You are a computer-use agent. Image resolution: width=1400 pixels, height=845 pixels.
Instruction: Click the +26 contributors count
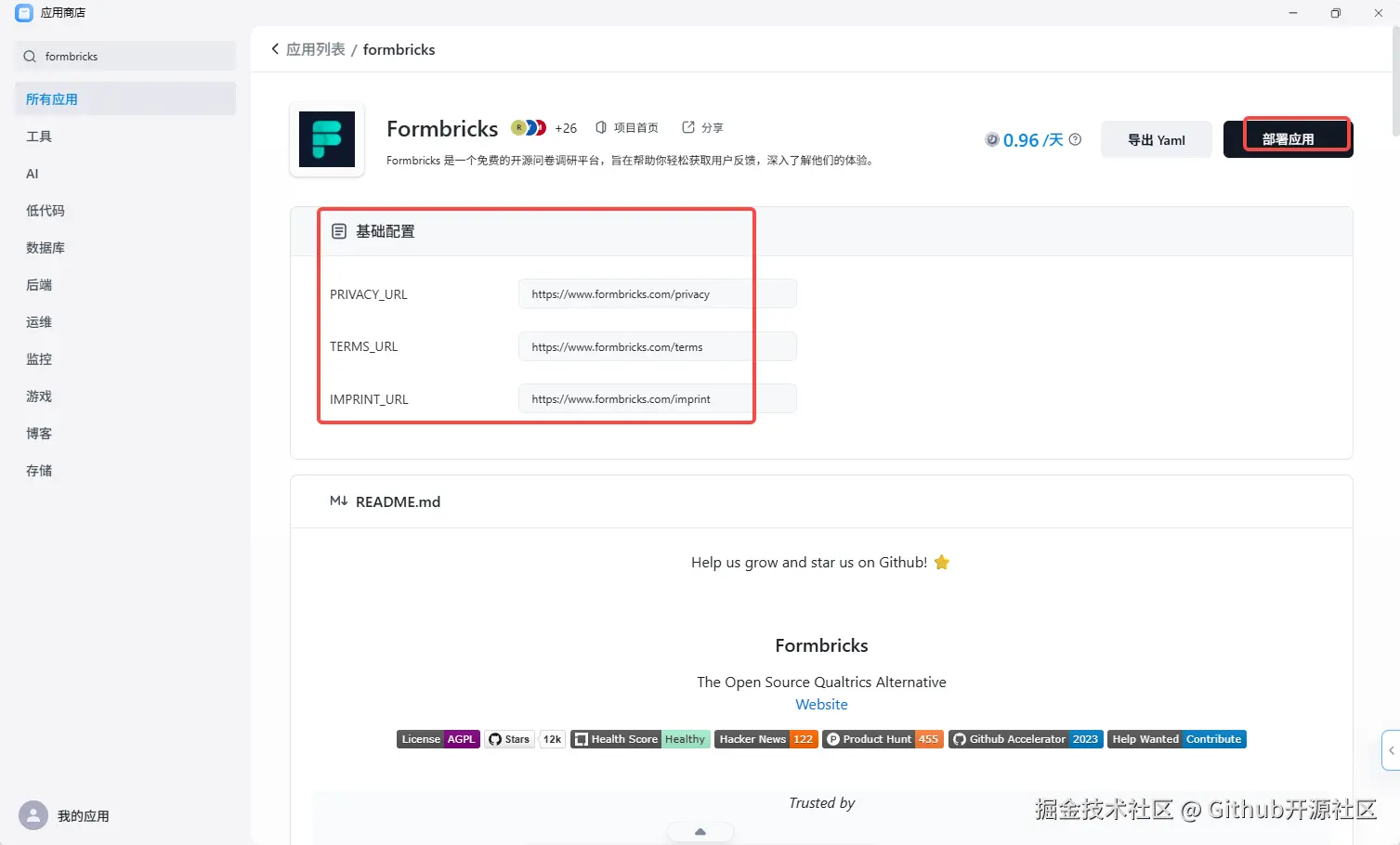pos(566,128)
